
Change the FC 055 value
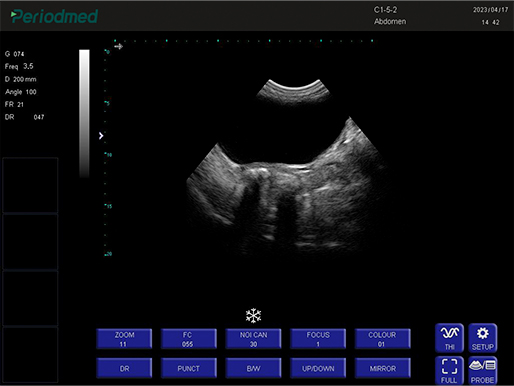tap(189, 339)
